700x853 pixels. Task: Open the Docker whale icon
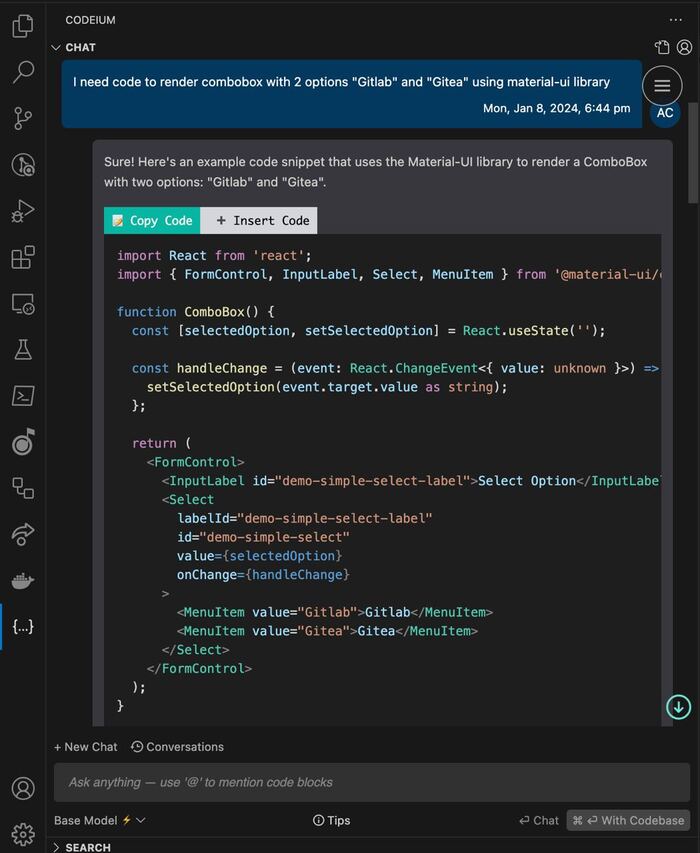22,580
